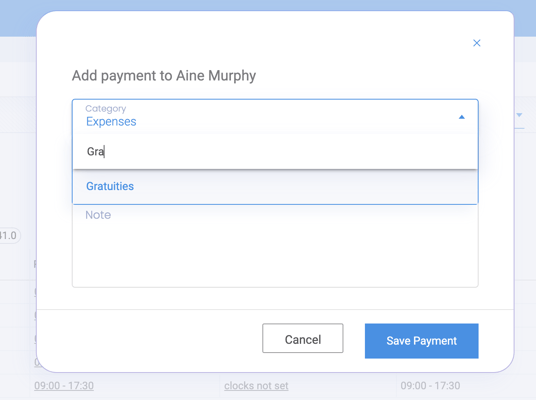Click the Add payment to Aine Murphy title
This screenshot has width=536, height=400.
click(164, 76)
